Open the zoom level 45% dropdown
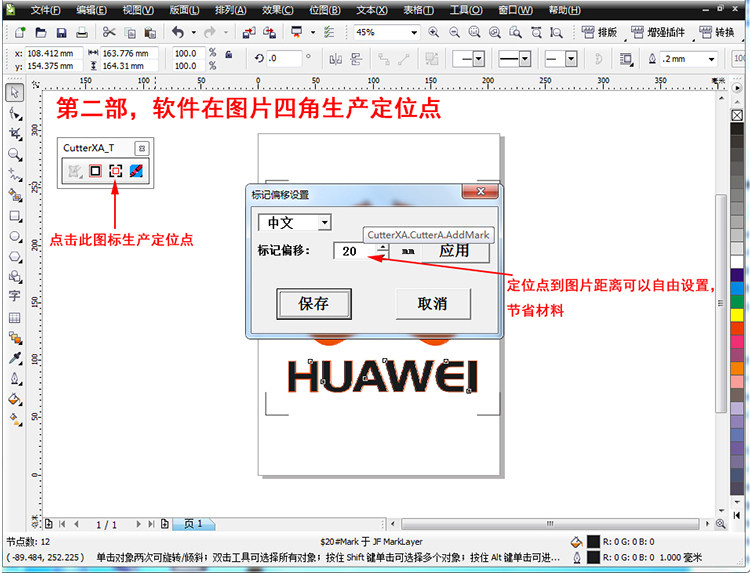 coord(414,33)
